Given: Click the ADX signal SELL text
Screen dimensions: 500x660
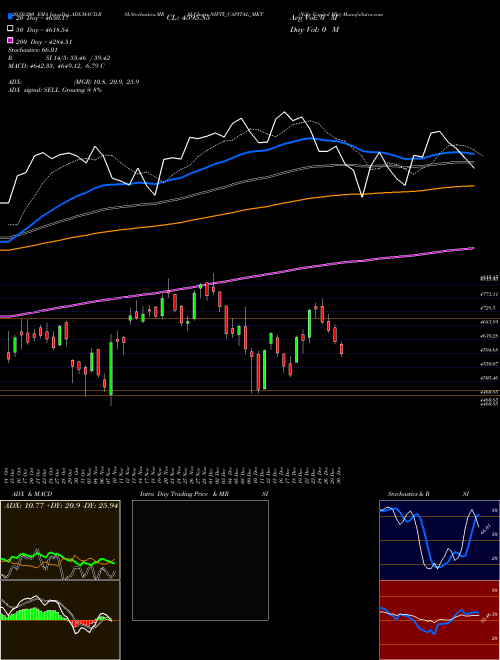Looking at the screenshot, I should [x=55, y=90].
